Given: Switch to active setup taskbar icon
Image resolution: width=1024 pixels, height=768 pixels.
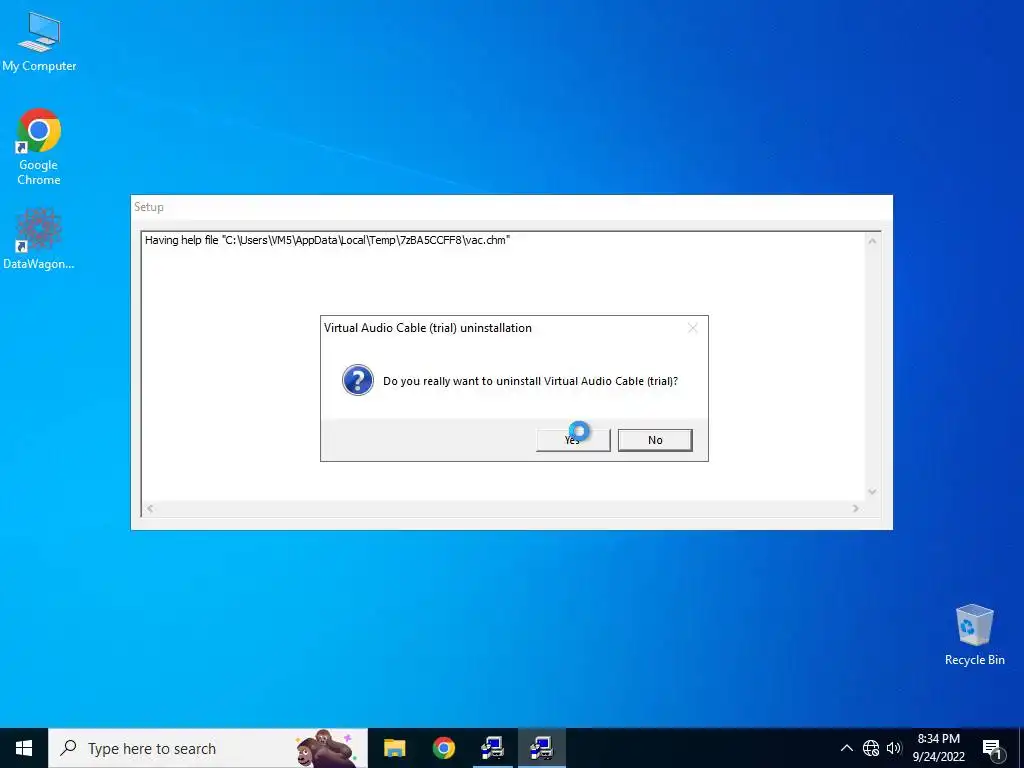Looking at the screenshot, I should point(541,748).
